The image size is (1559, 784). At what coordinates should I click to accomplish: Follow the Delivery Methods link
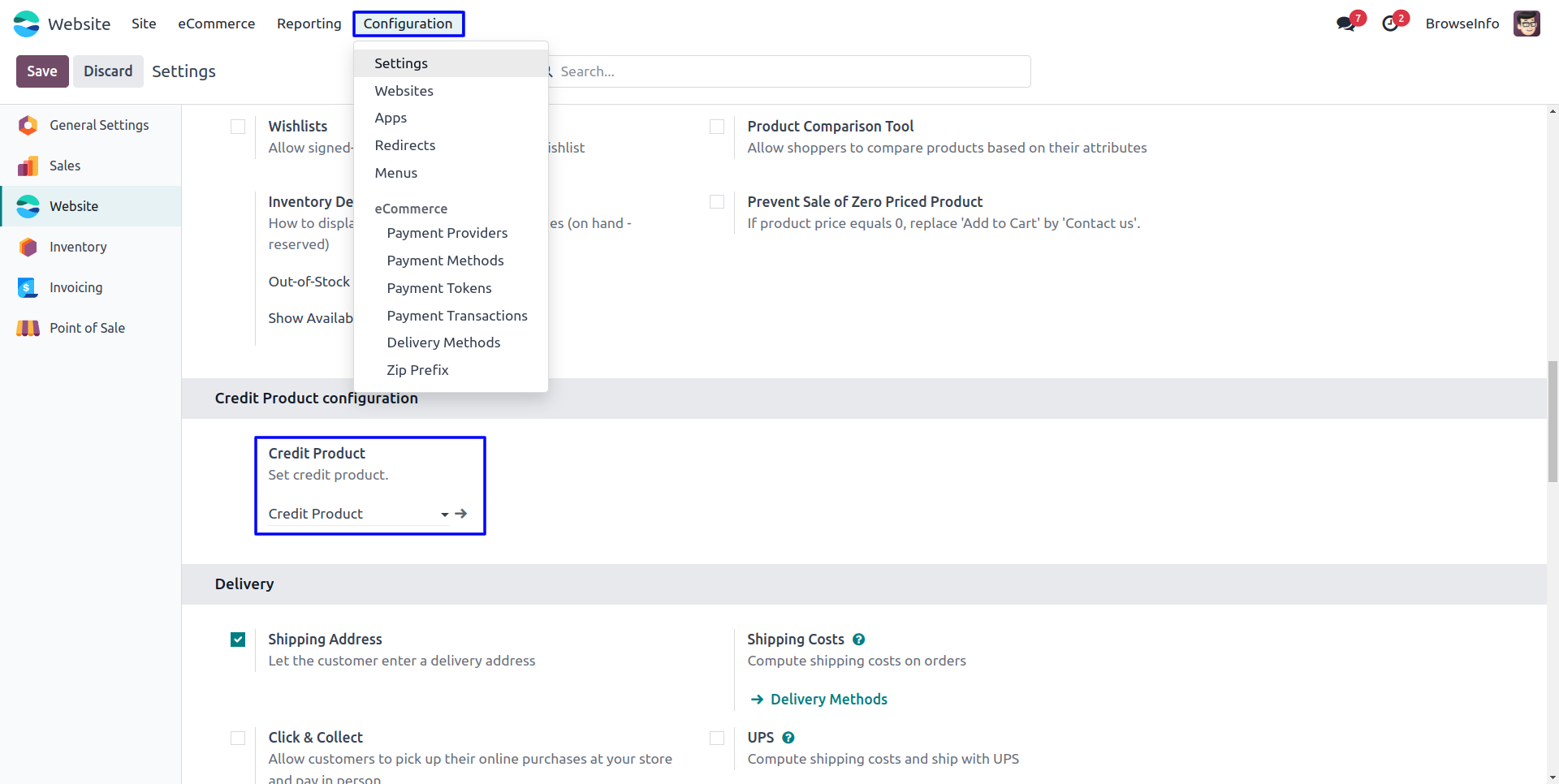[x=828, y=700]
